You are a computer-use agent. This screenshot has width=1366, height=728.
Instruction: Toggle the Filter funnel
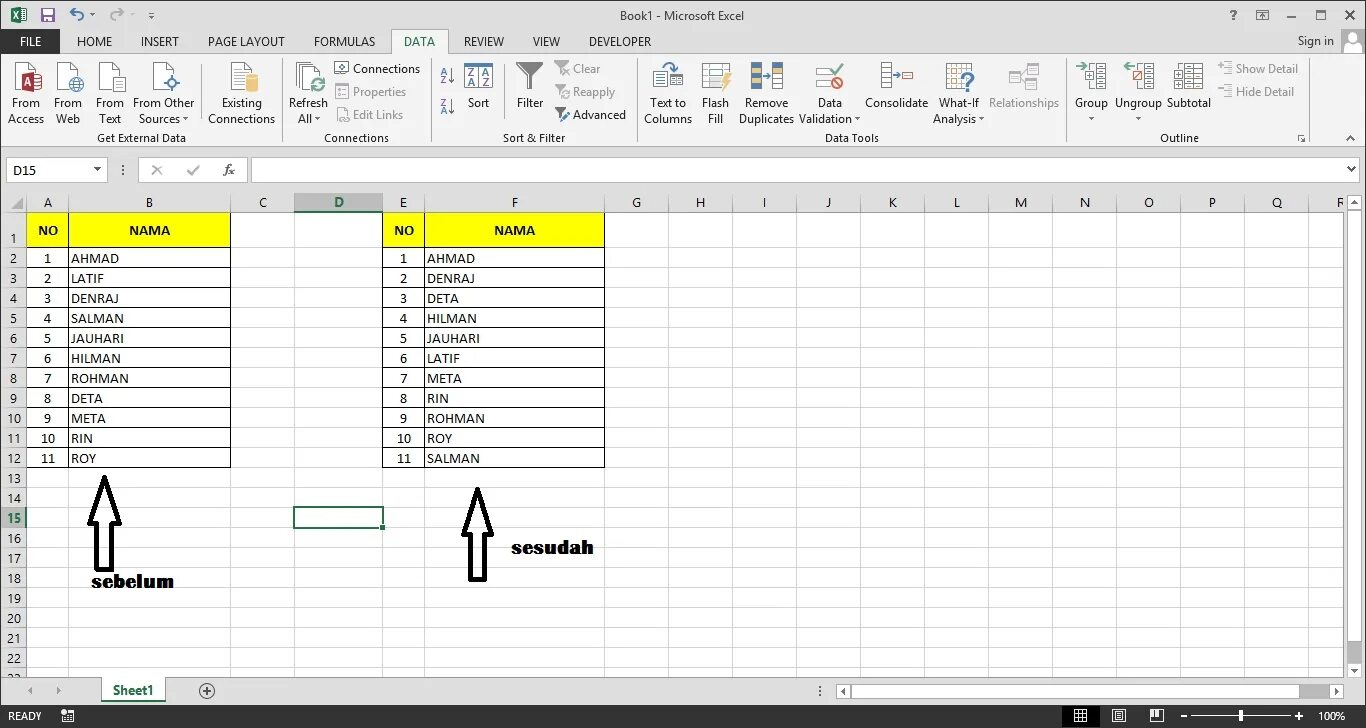click(530, 87)
